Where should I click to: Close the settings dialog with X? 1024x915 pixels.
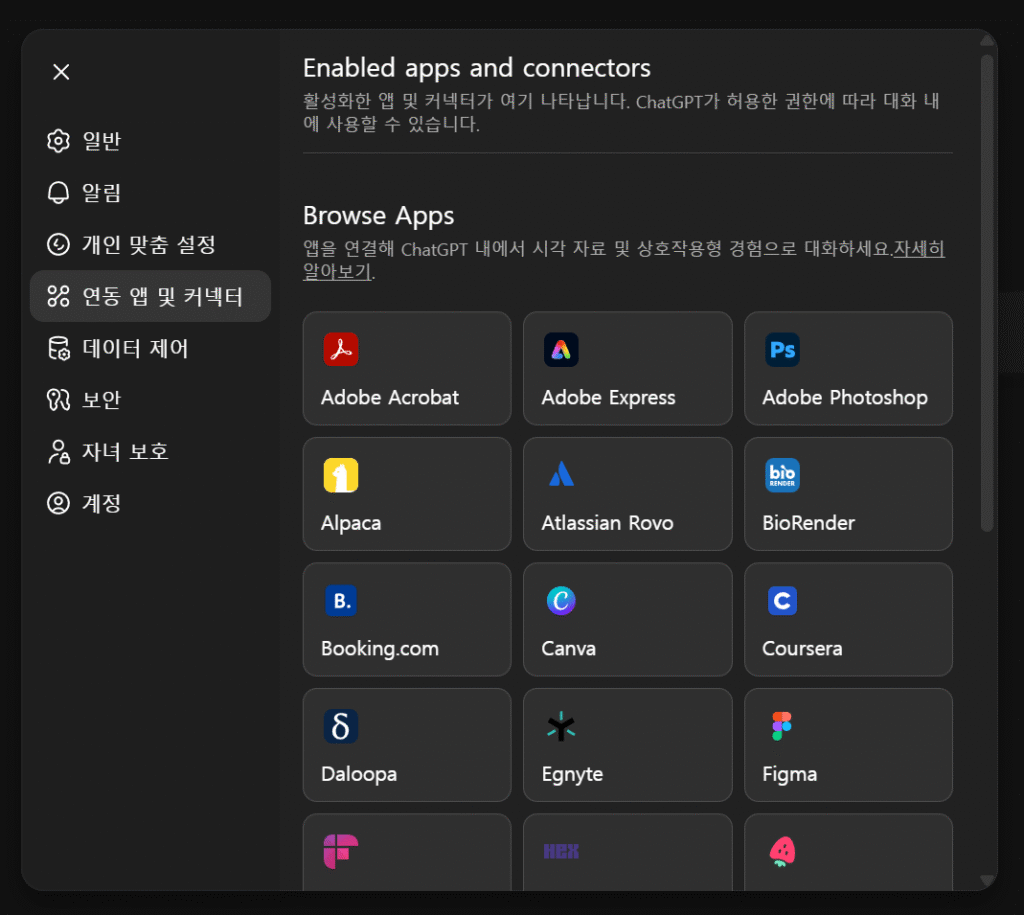(61, 72)
